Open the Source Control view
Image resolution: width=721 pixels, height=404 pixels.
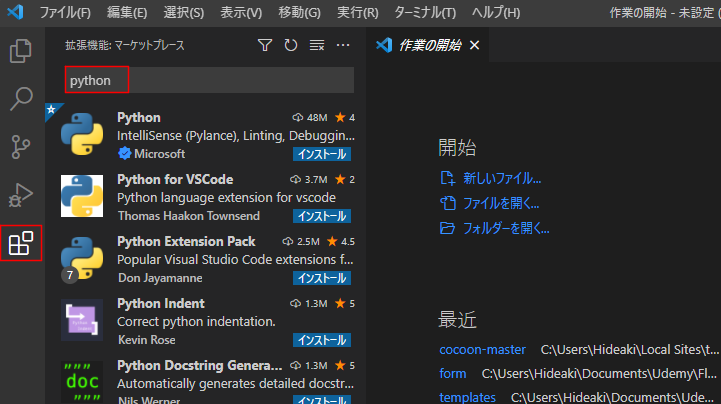[21, 147]
